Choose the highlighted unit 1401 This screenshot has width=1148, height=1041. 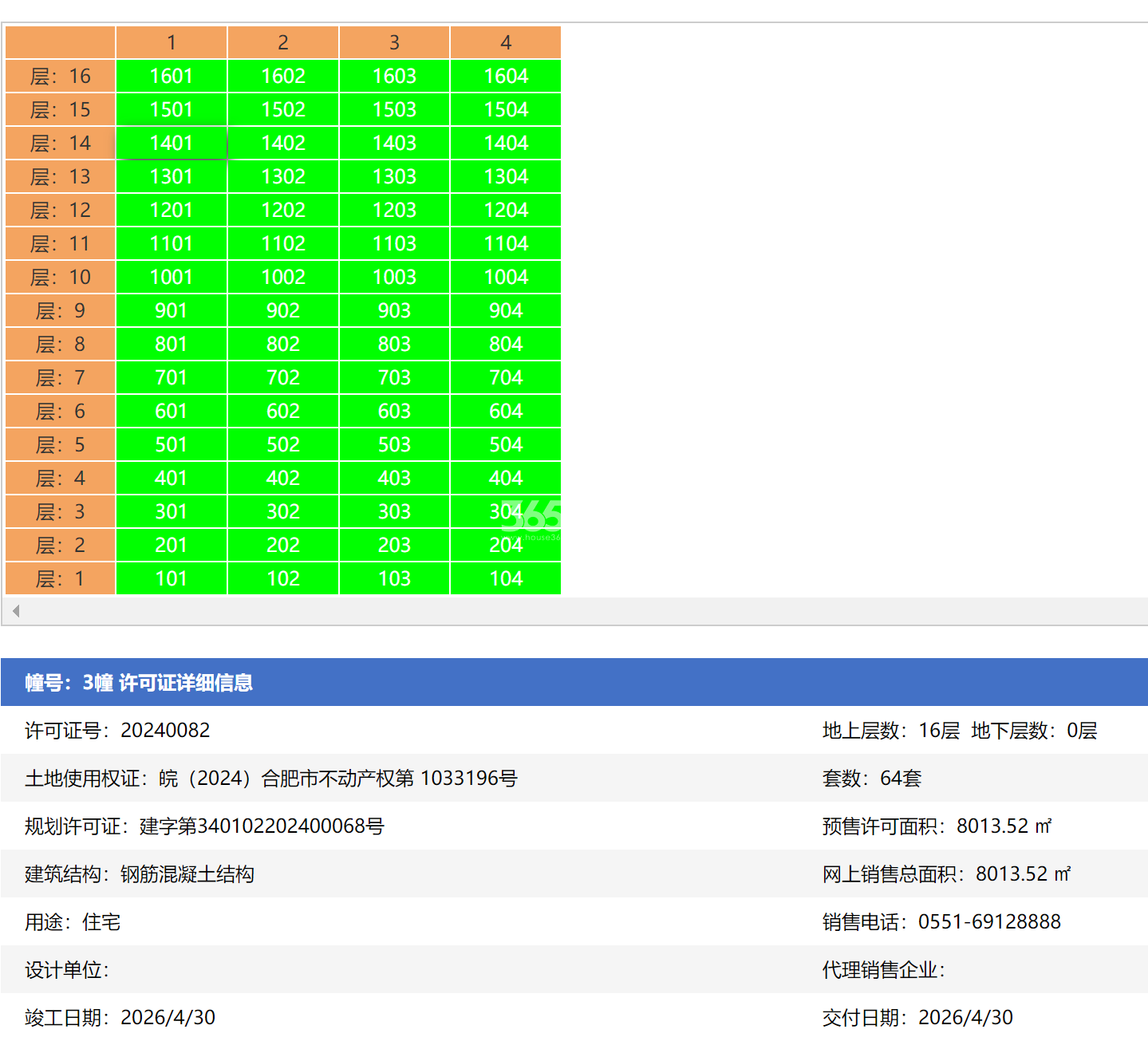pos(172,143)
